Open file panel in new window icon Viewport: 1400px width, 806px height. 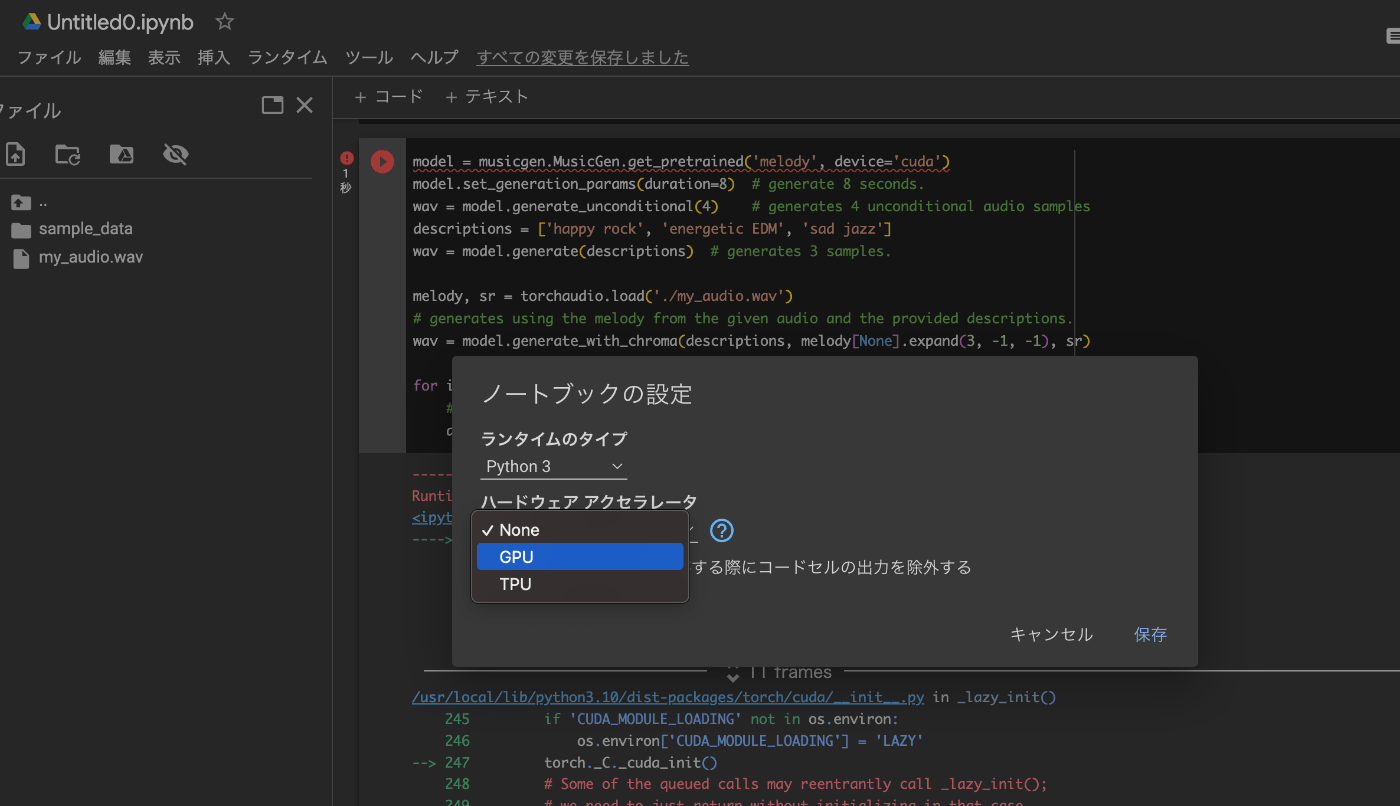click(272, 105)
